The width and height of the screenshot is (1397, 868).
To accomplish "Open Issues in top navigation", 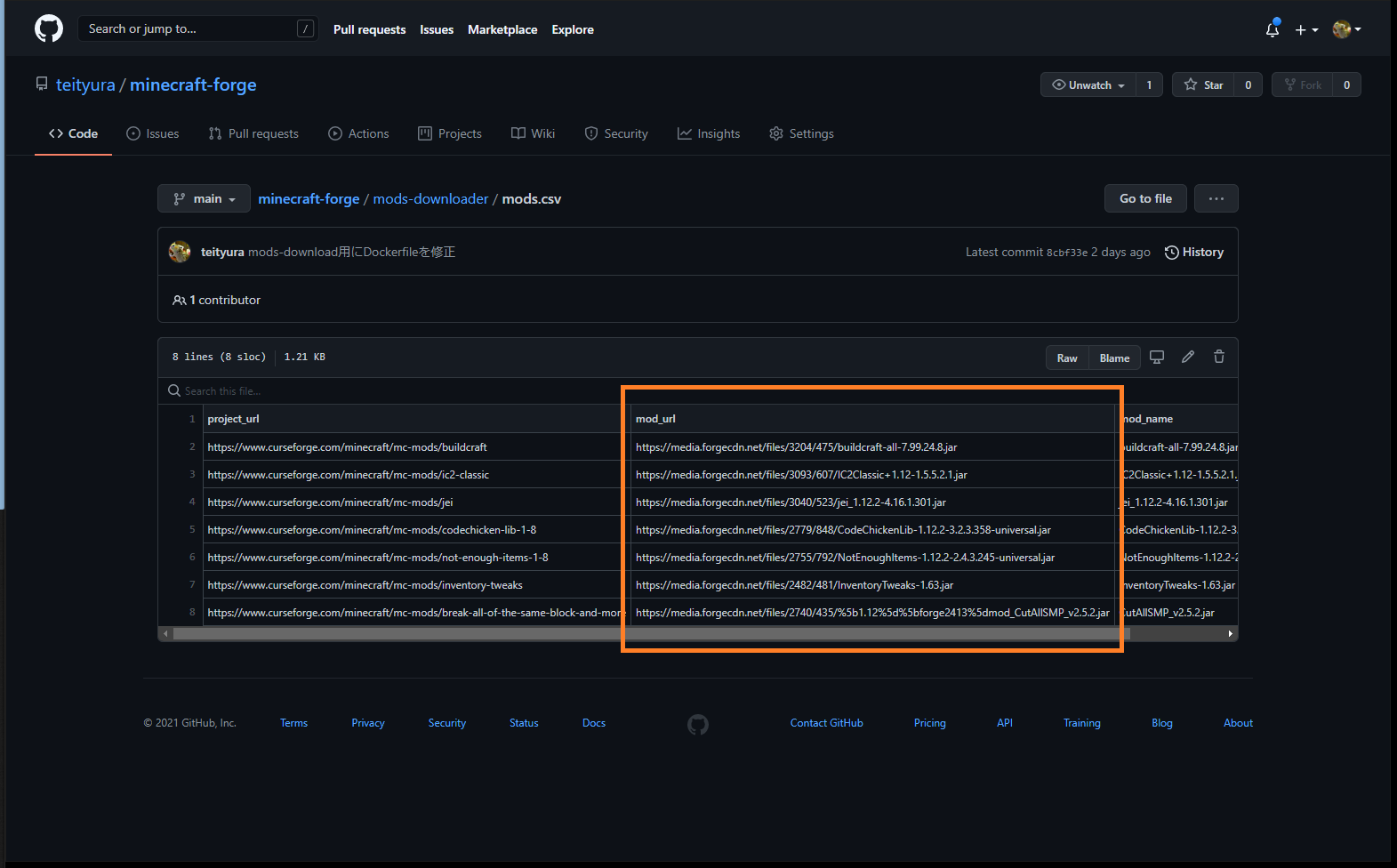I will 437,29.
